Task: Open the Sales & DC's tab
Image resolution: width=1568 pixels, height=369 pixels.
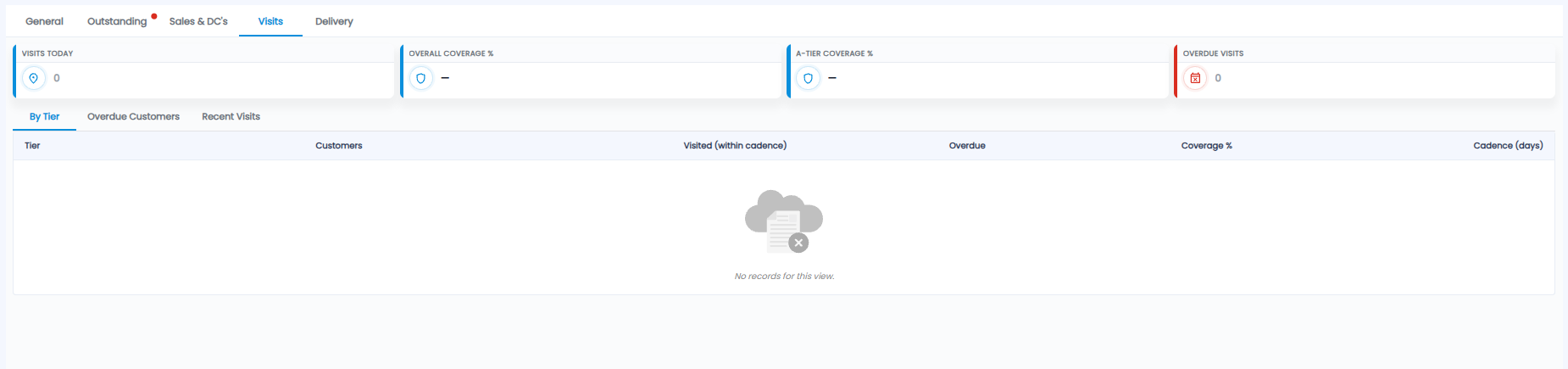Action: pos(198,21)
